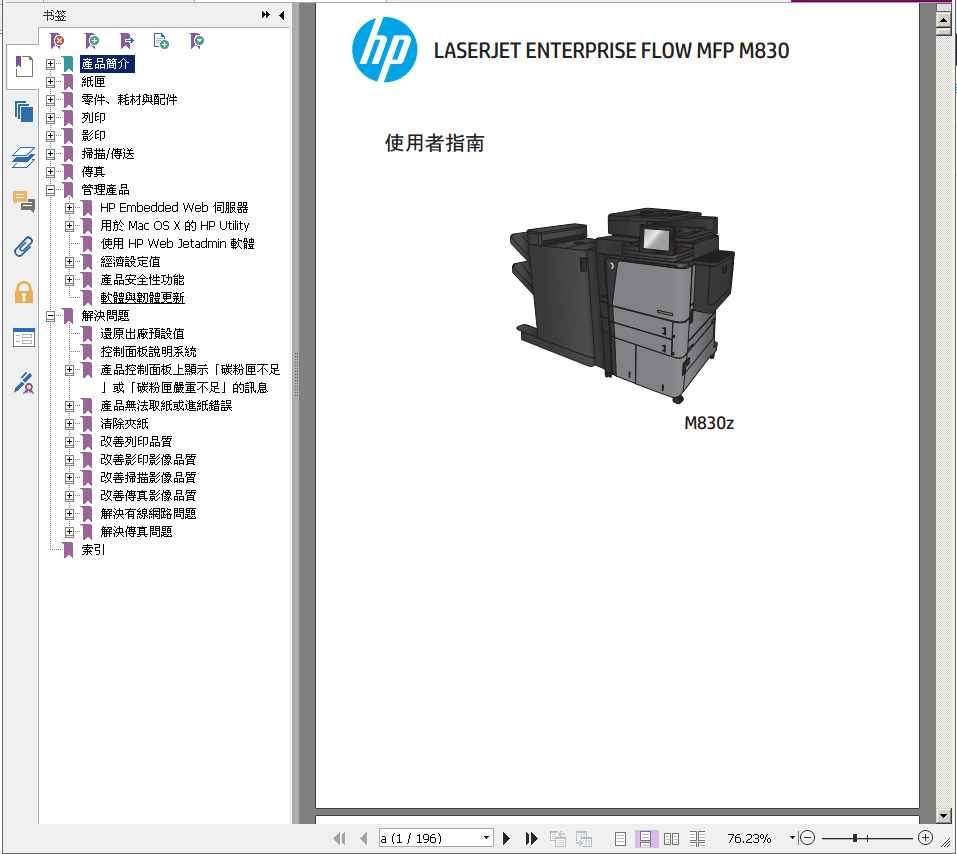The height and width of the screenshot is (854, 957).
Task: Open the 改善列印品質 bookmark
Action: [x=136, y=441]
